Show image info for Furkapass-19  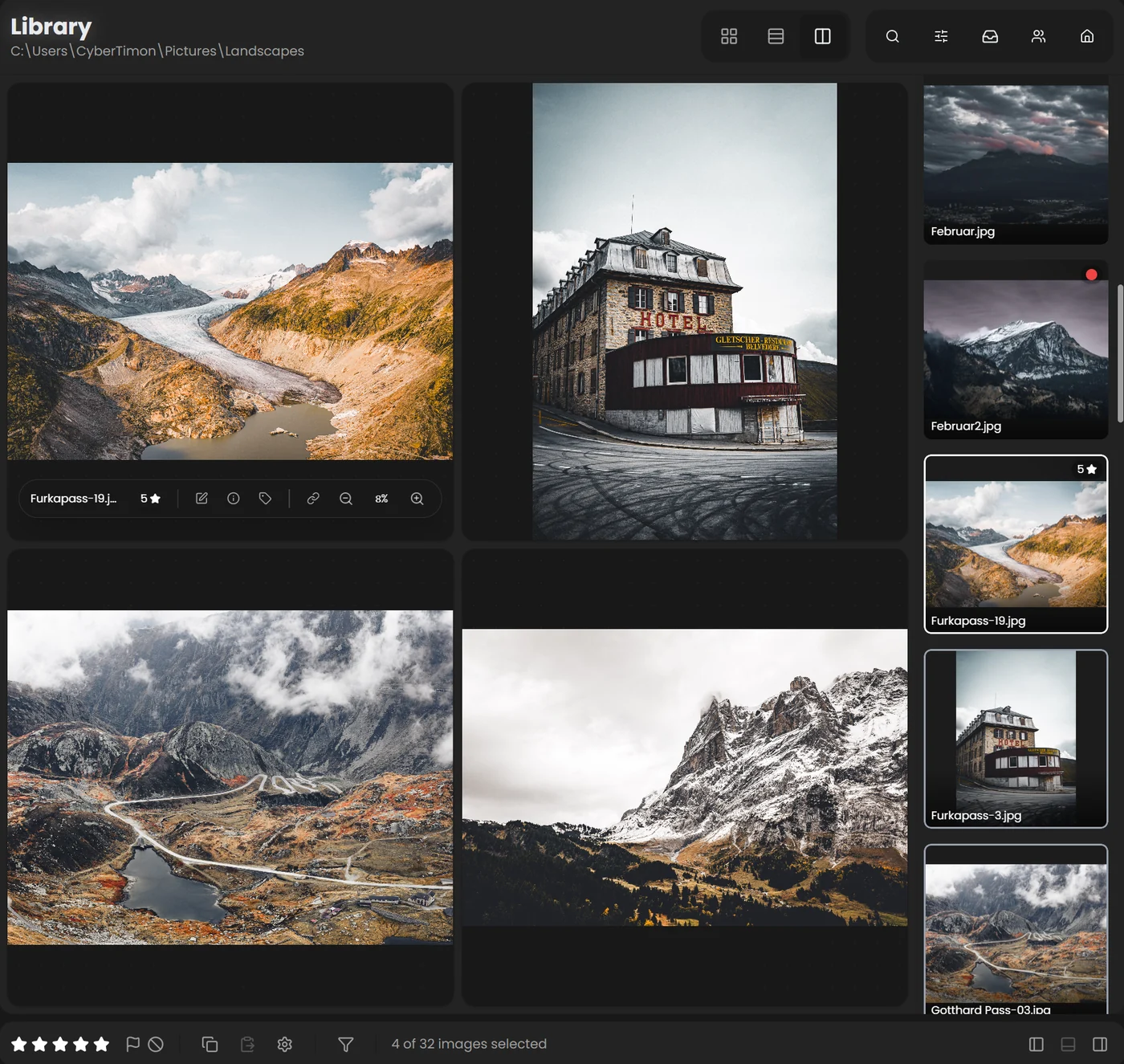tap(234, 499)
